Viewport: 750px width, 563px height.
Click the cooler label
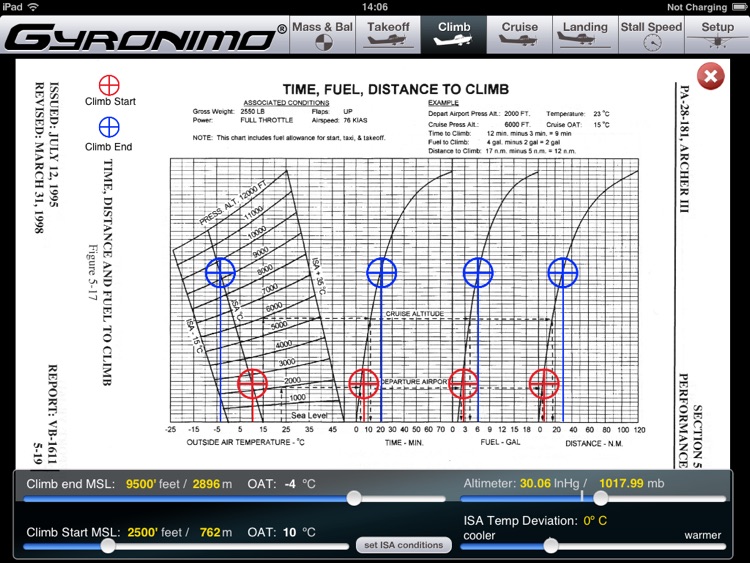coord(479,536)
